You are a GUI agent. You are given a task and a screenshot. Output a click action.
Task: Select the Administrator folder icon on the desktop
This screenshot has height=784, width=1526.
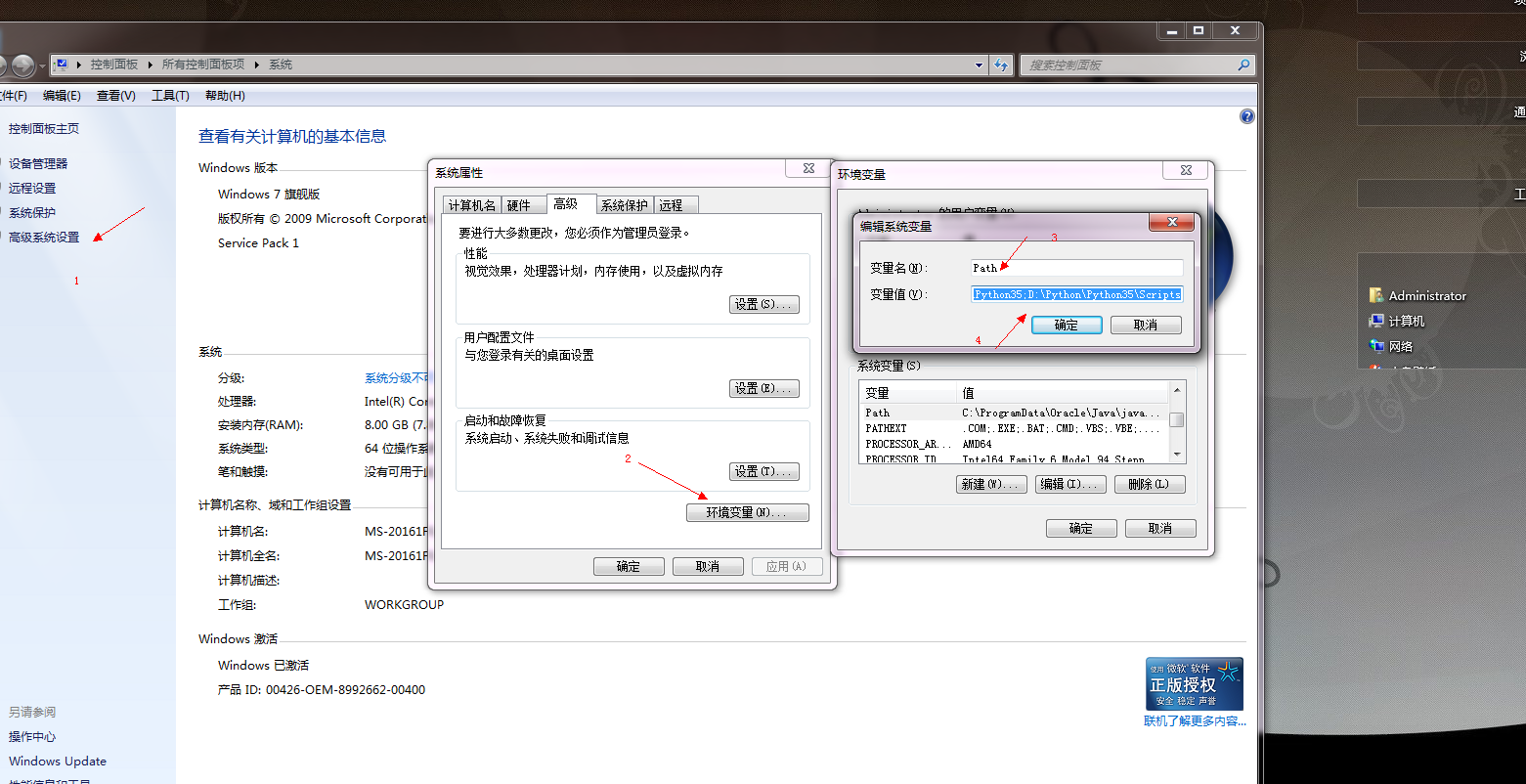[1376, 295]
